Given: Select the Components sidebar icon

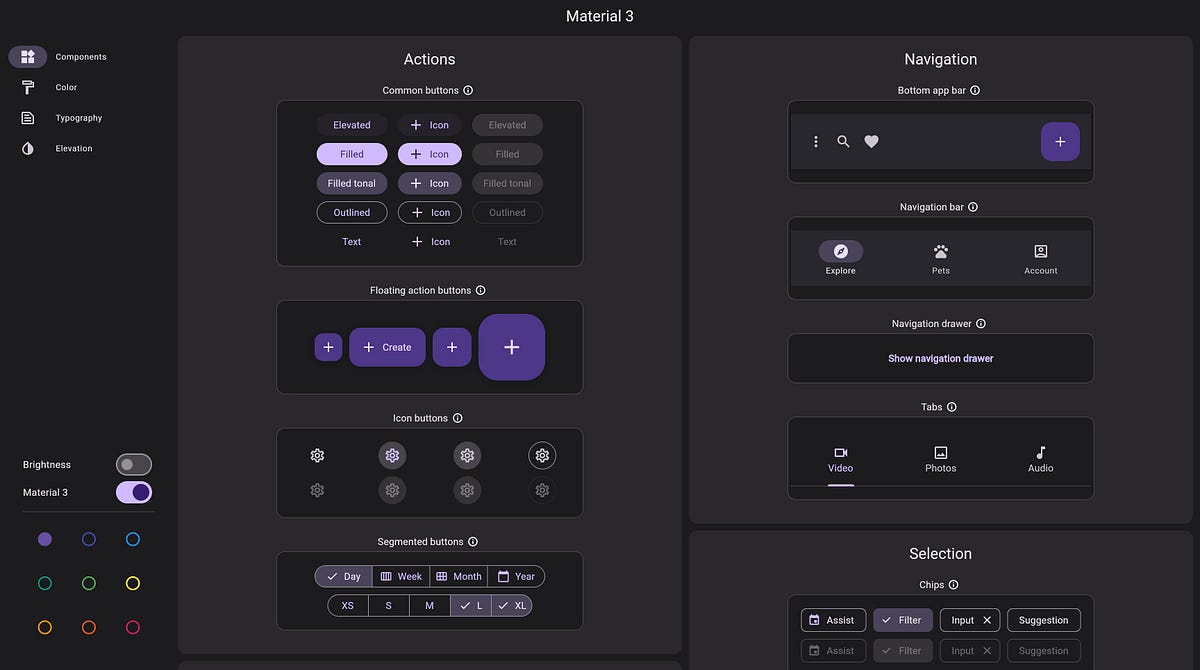Looking at the screenshot, I should click(28, 57).
